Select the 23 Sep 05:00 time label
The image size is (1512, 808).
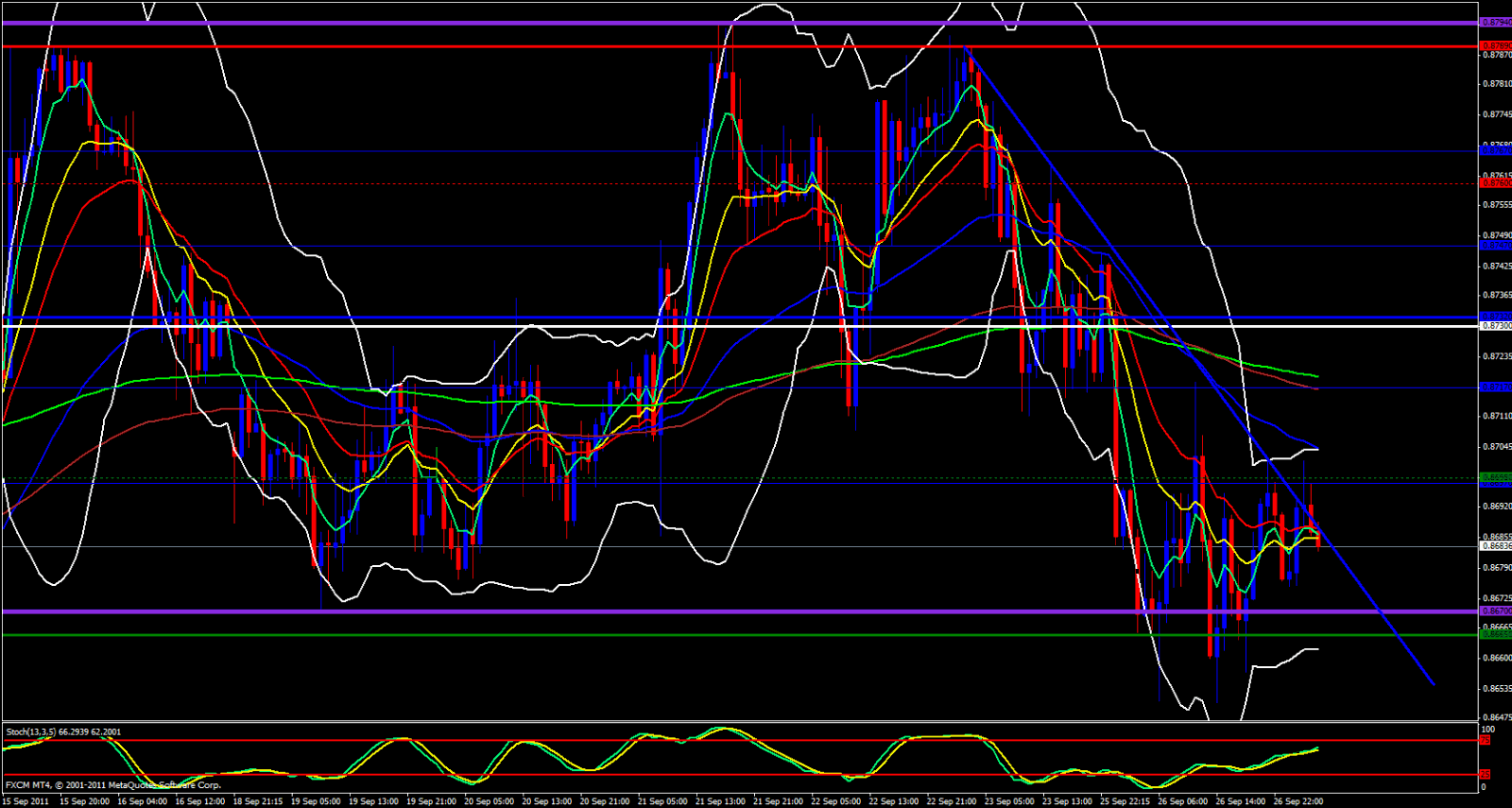click(1009, 801)
